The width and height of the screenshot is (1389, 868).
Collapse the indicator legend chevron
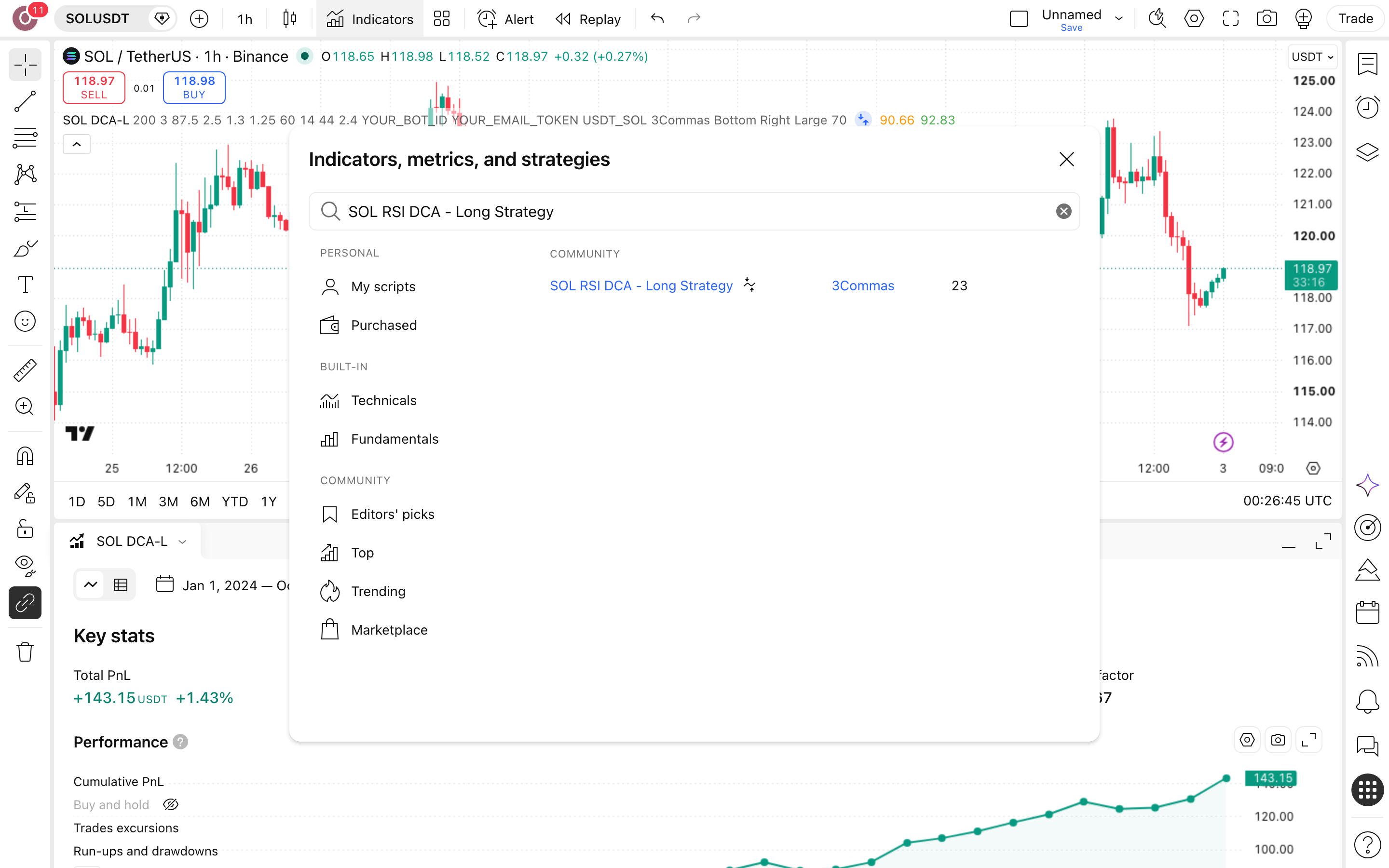tap(76, 144)
